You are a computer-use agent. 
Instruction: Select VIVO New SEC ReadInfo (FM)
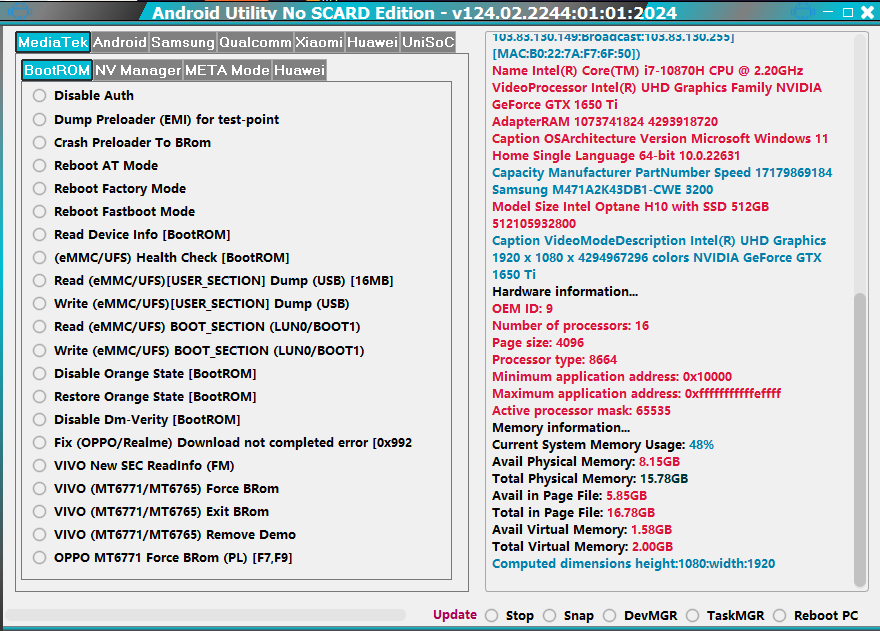pos(40,466)
